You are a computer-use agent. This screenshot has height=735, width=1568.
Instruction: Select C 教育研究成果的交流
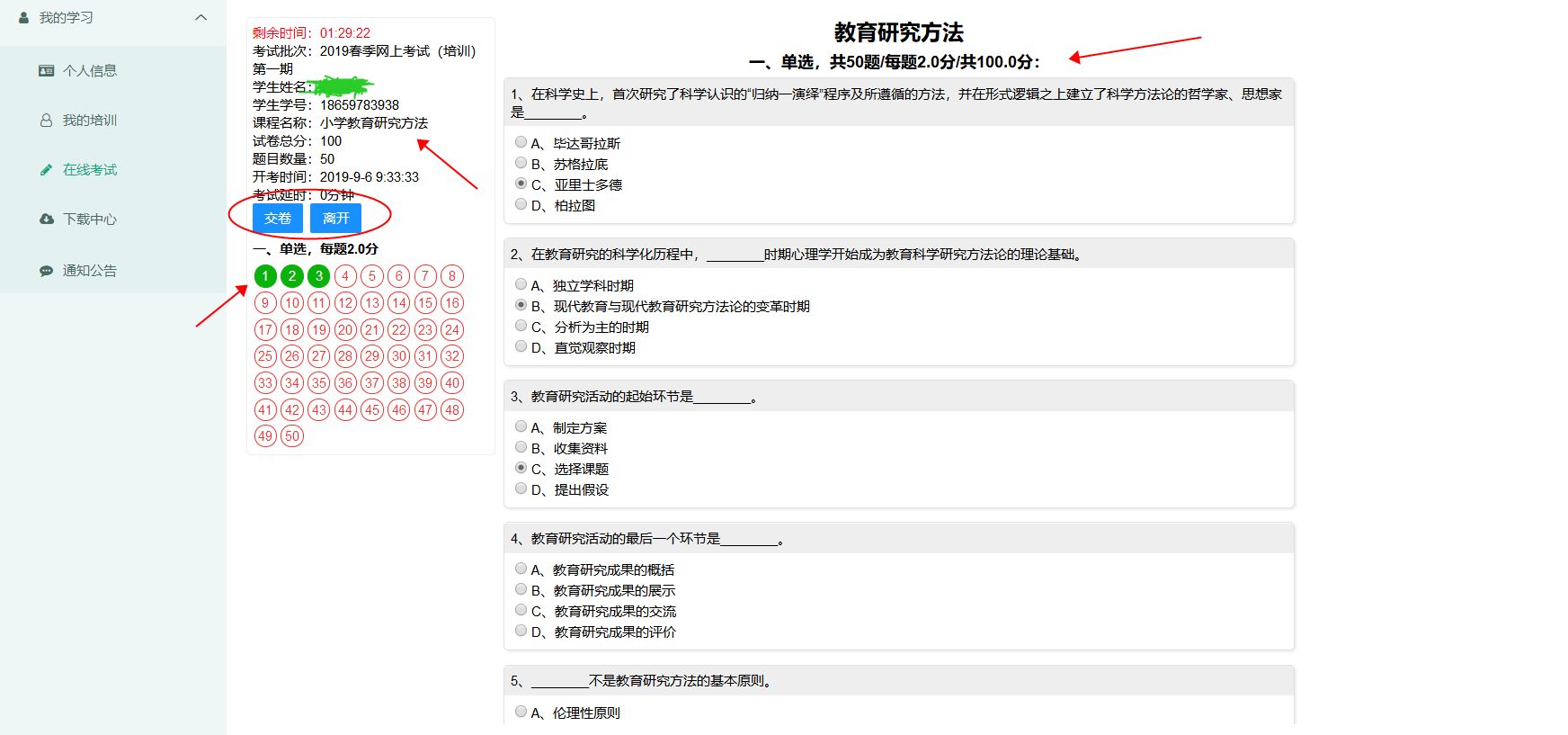click(x=521, y=610)
